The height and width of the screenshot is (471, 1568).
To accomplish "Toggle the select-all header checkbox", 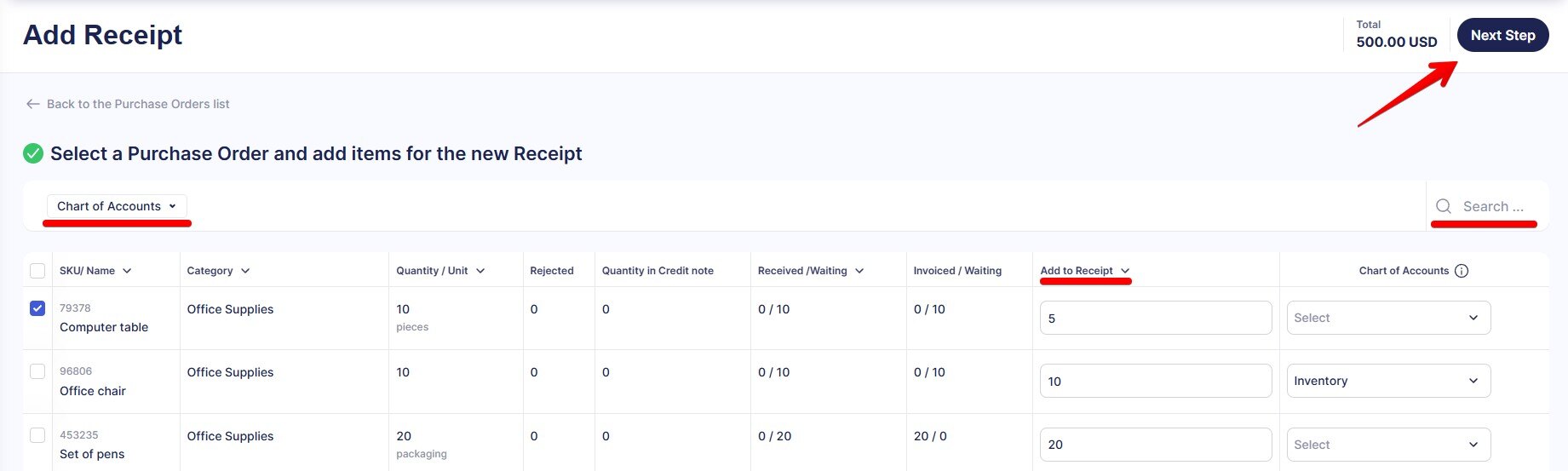I will pos(37,271).
